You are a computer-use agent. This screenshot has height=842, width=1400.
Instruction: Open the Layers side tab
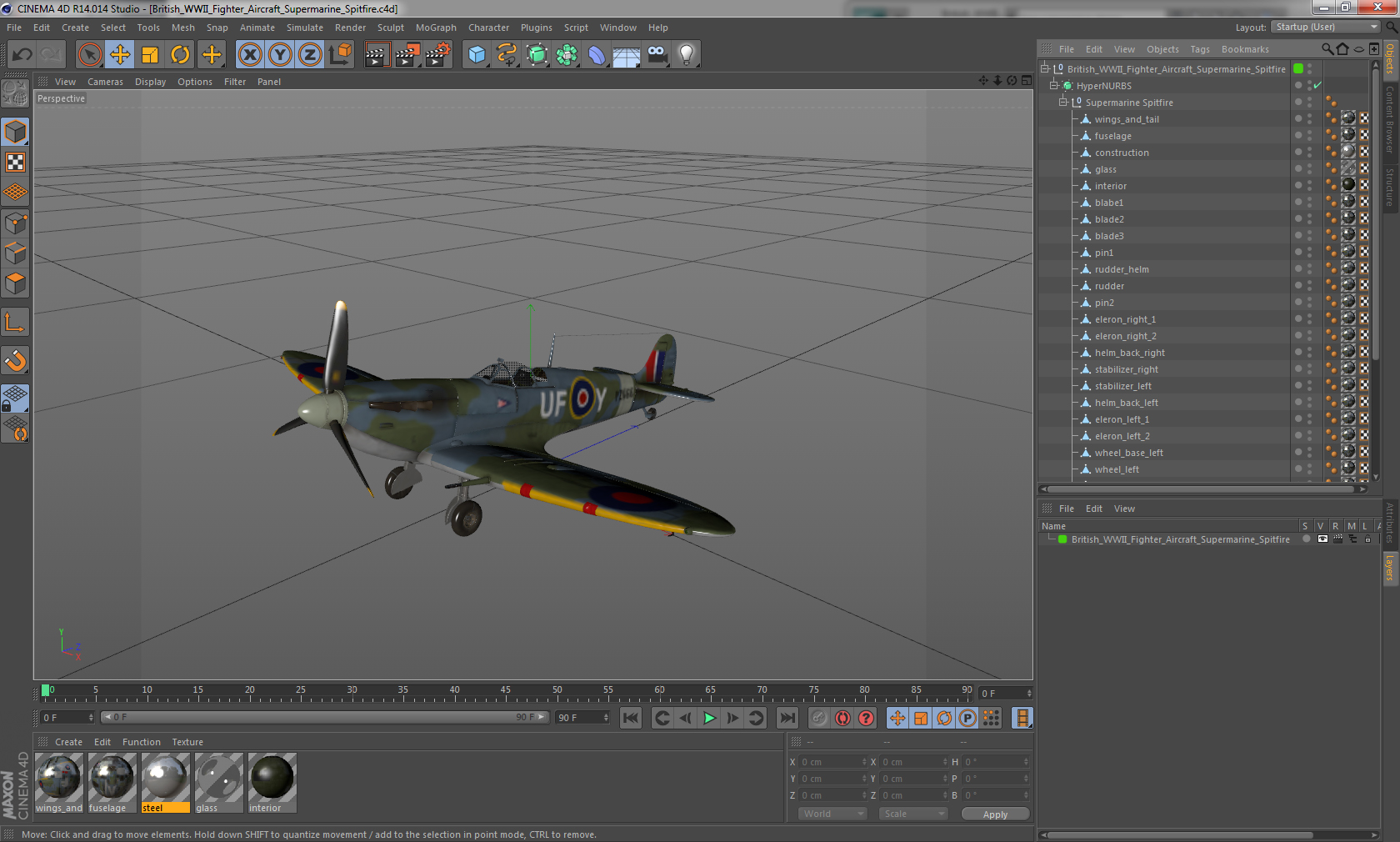(1390, 568)
